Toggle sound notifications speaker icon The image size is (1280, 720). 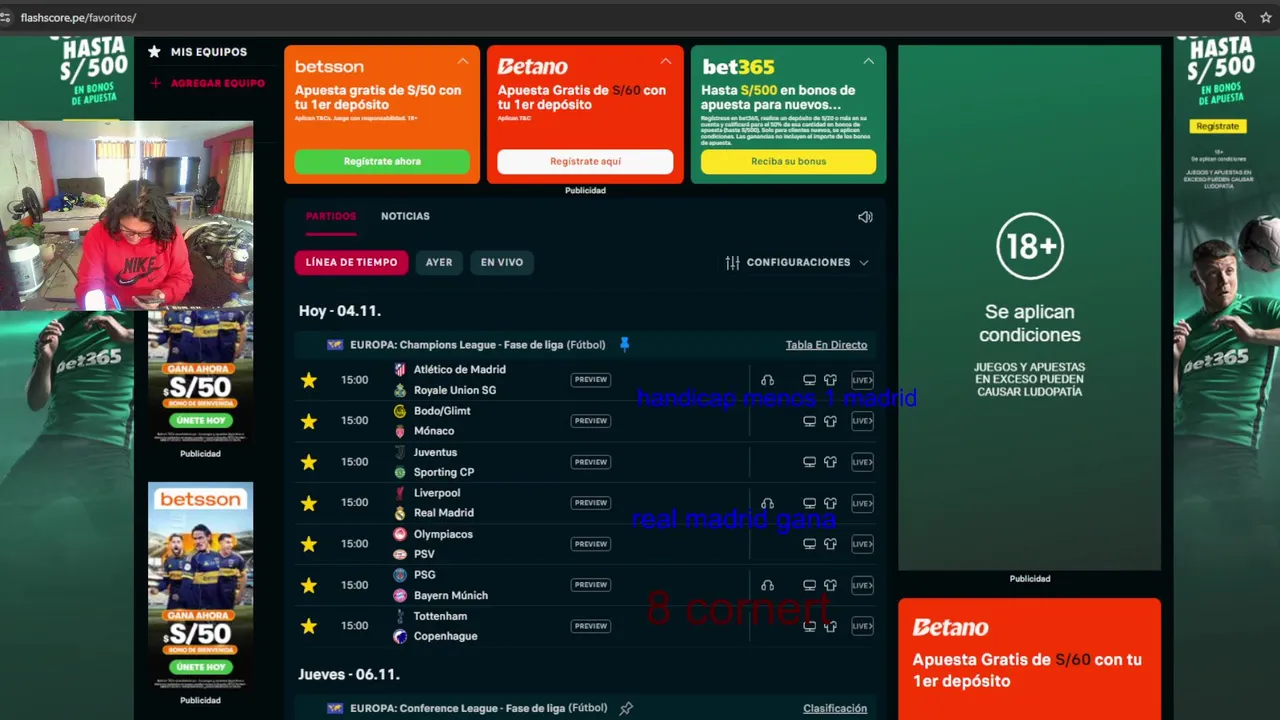click(x=865, y=217)
